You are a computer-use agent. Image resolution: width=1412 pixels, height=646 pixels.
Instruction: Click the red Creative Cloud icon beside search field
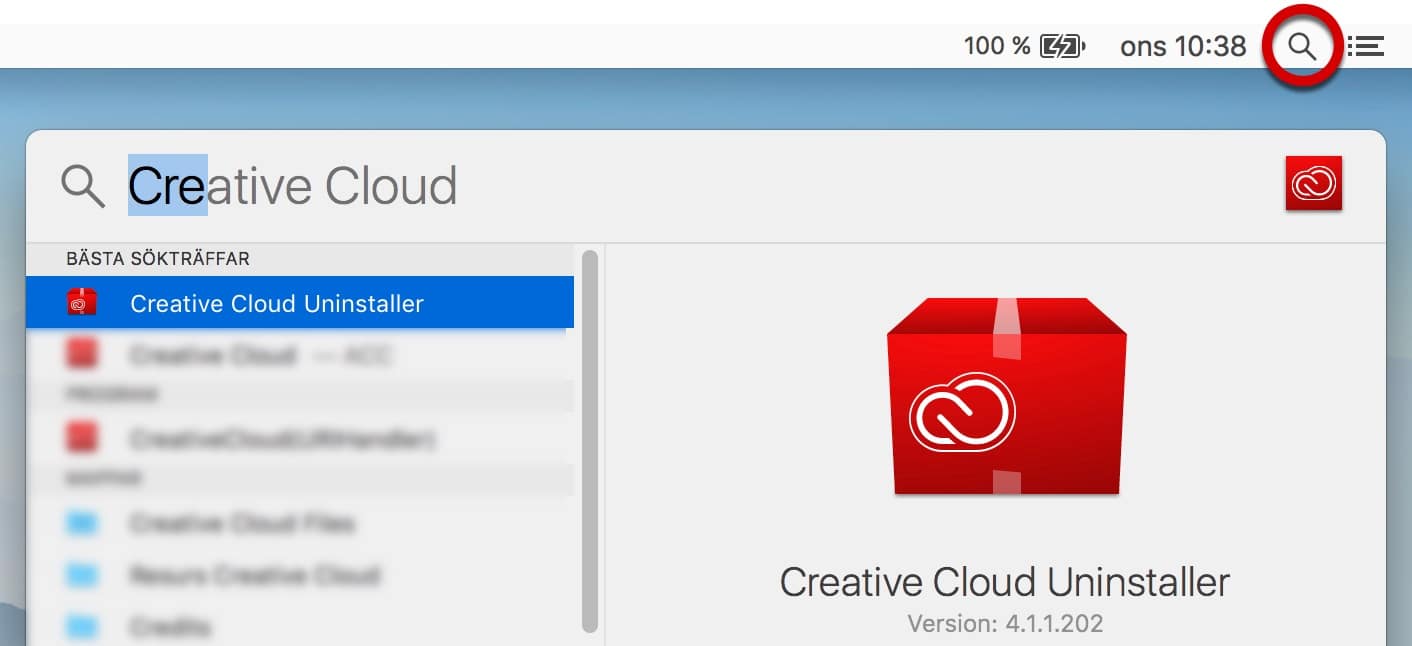click(1314, 184)
